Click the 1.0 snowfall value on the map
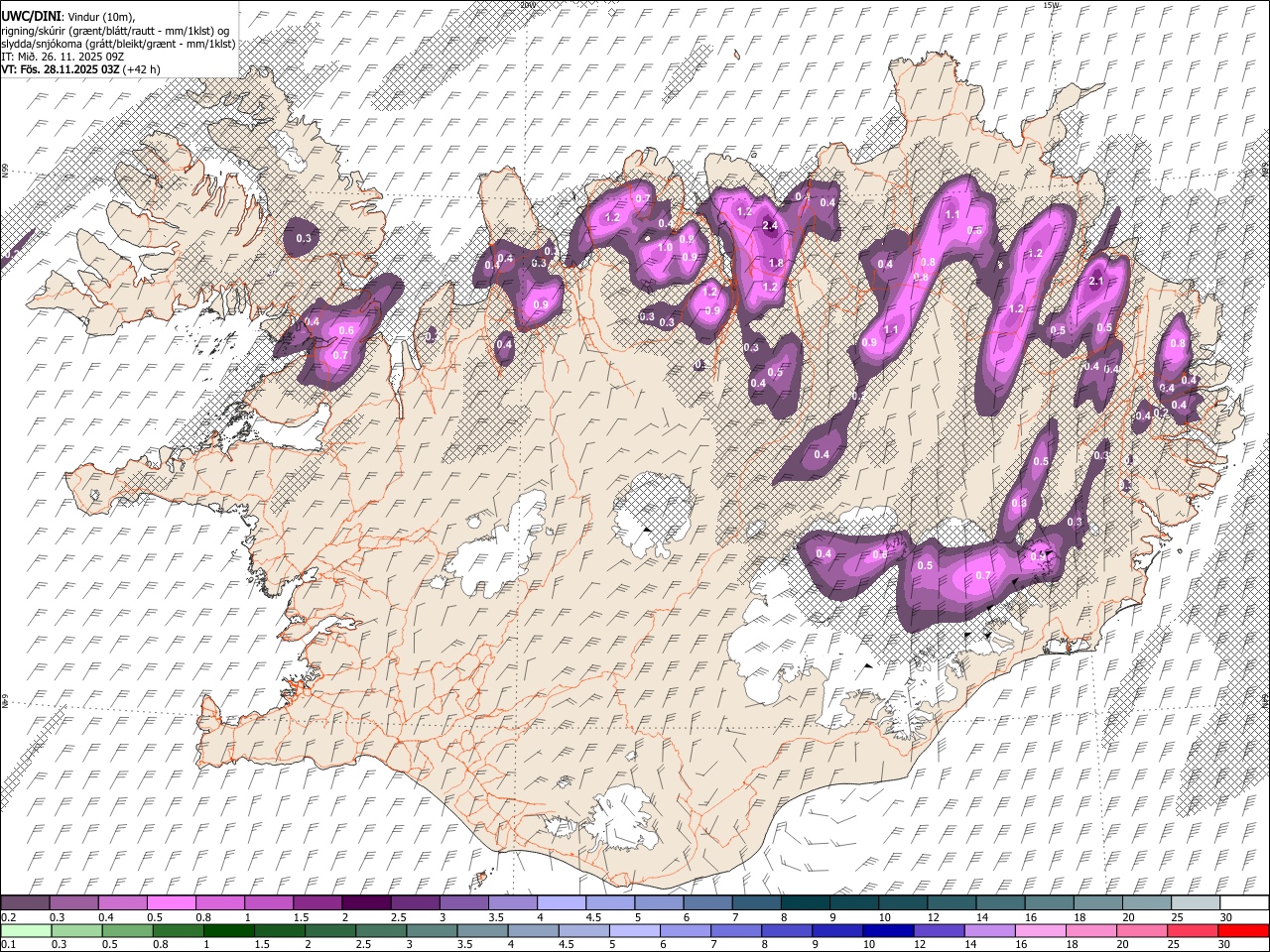 pos(665,247)
